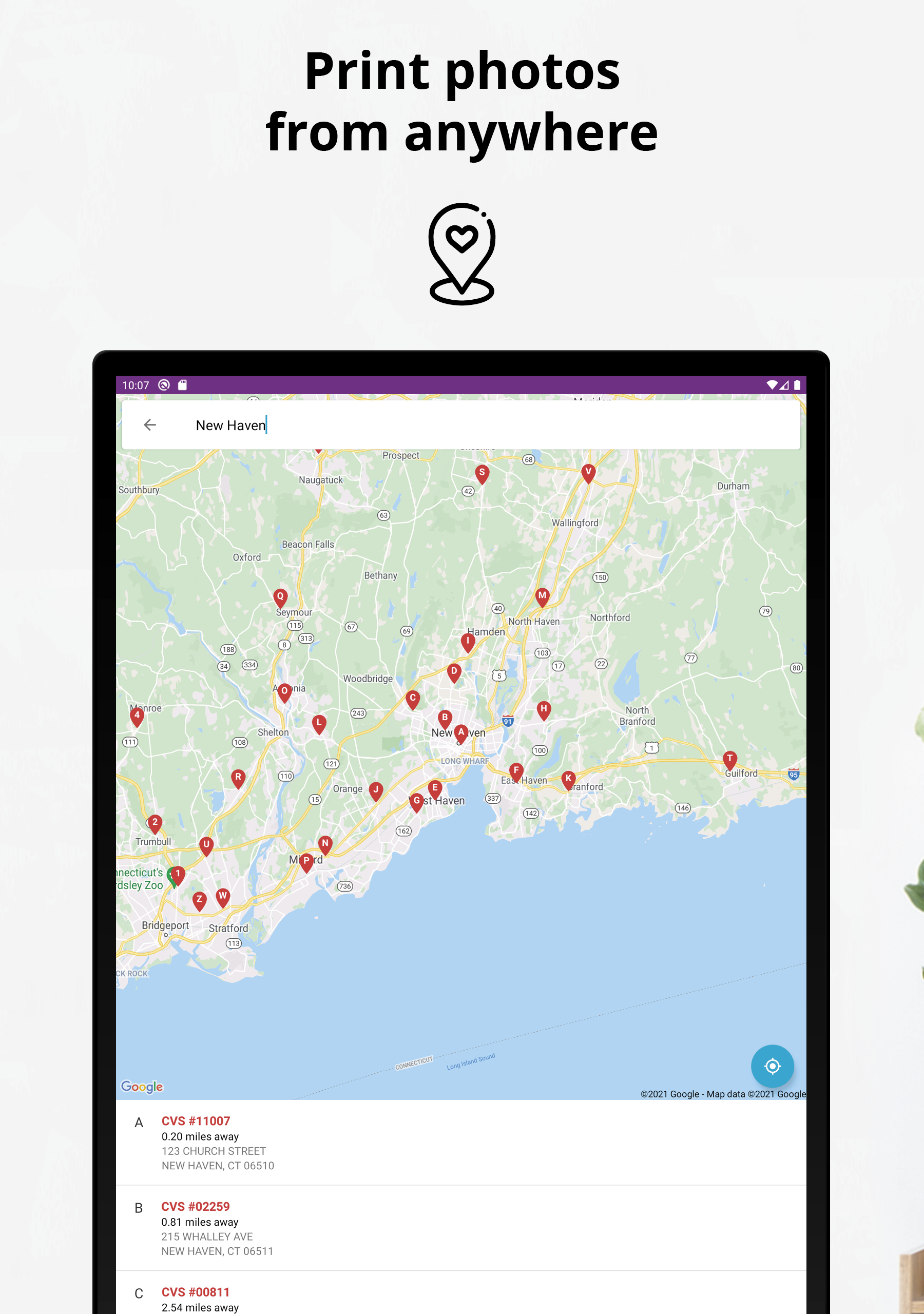
Task: Tap the 2.54 miles away text
Action: [x=200, y=1307]
